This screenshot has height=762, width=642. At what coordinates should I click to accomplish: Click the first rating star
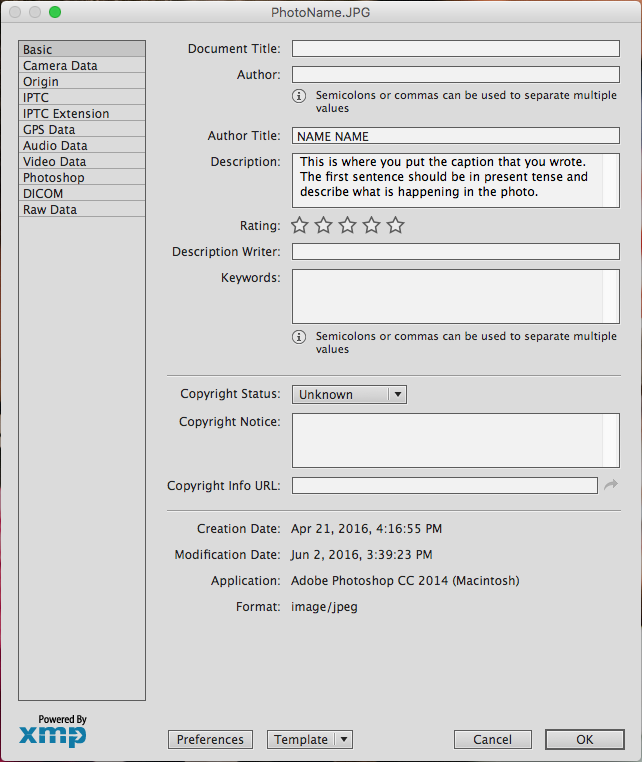coord(300,226)
